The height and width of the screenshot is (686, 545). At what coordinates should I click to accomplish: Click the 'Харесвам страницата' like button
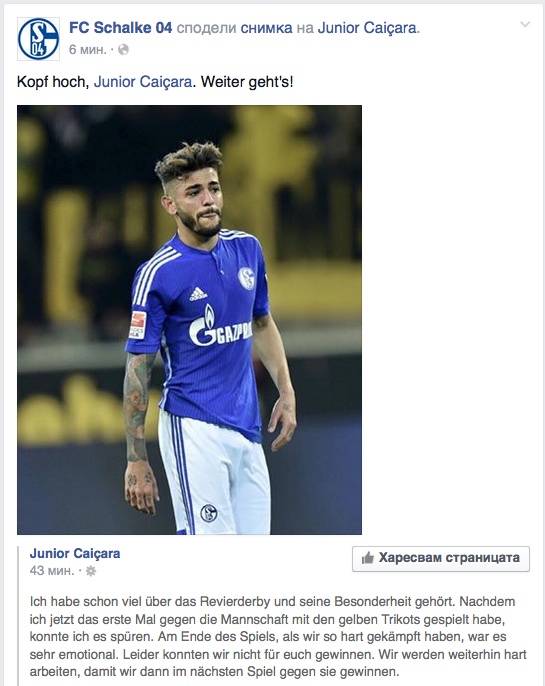click(441, 559)
